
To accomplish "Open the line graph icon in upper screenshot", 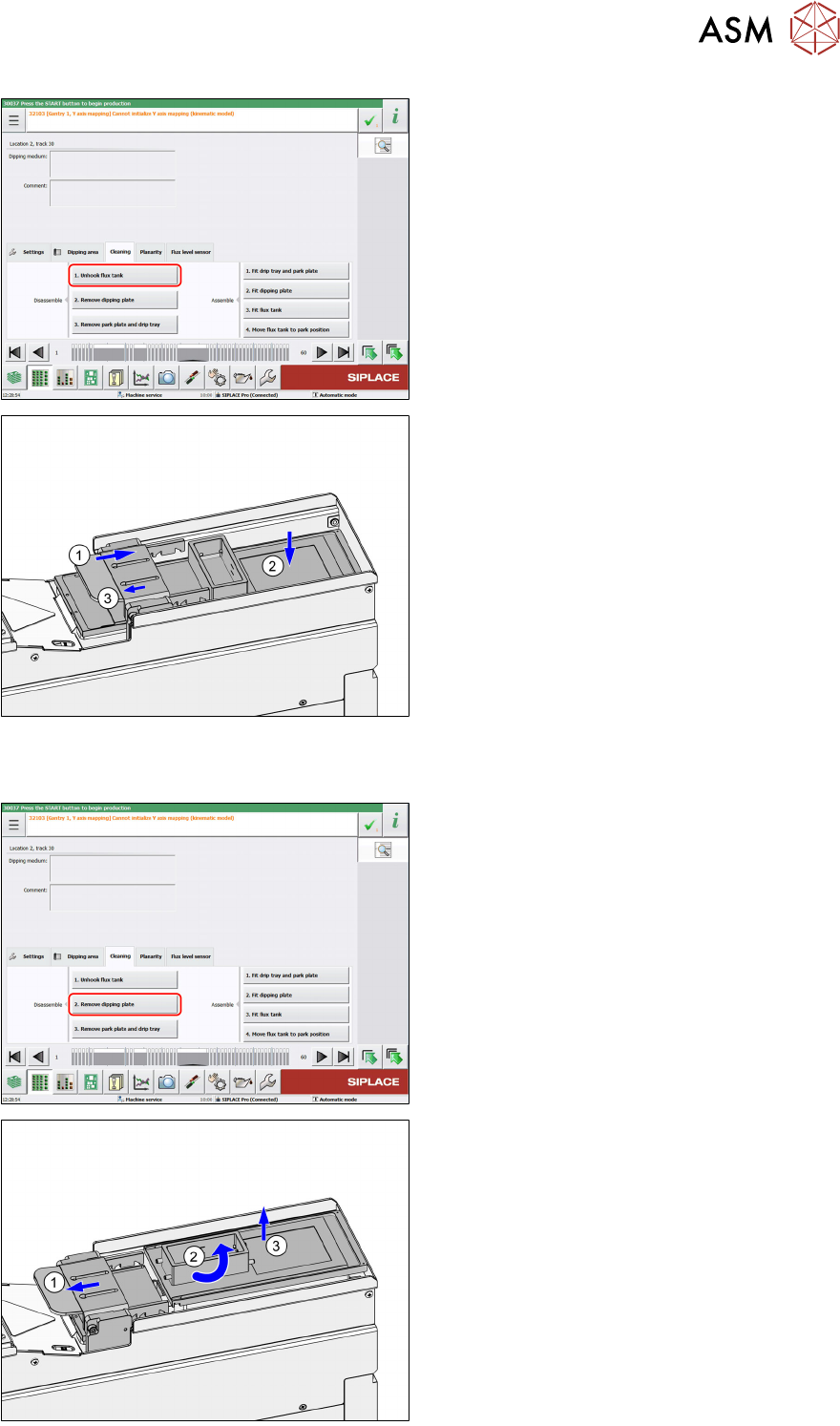I will (x=141, y=378).
